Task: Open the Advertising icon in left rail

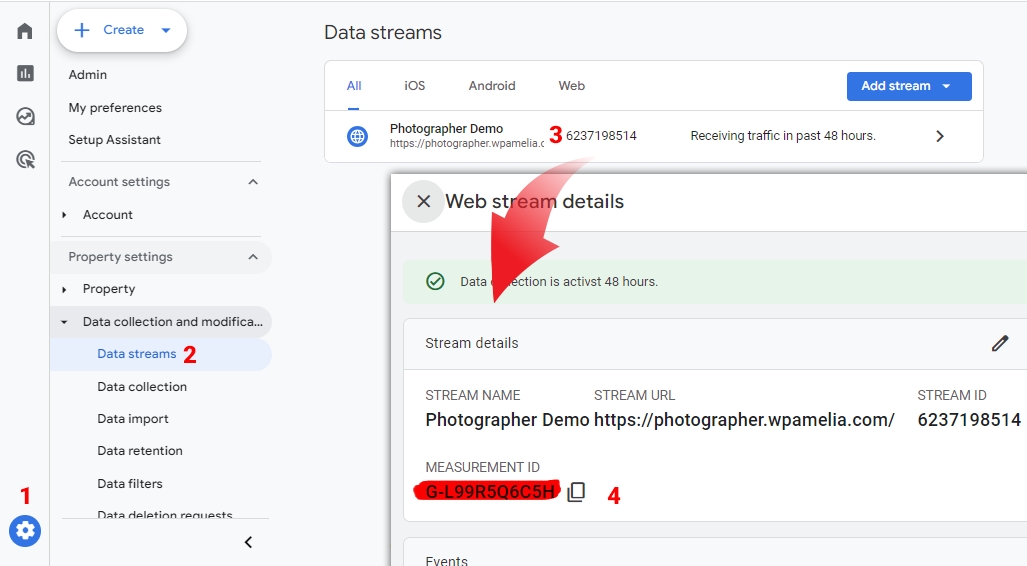Action: (25, 159)
